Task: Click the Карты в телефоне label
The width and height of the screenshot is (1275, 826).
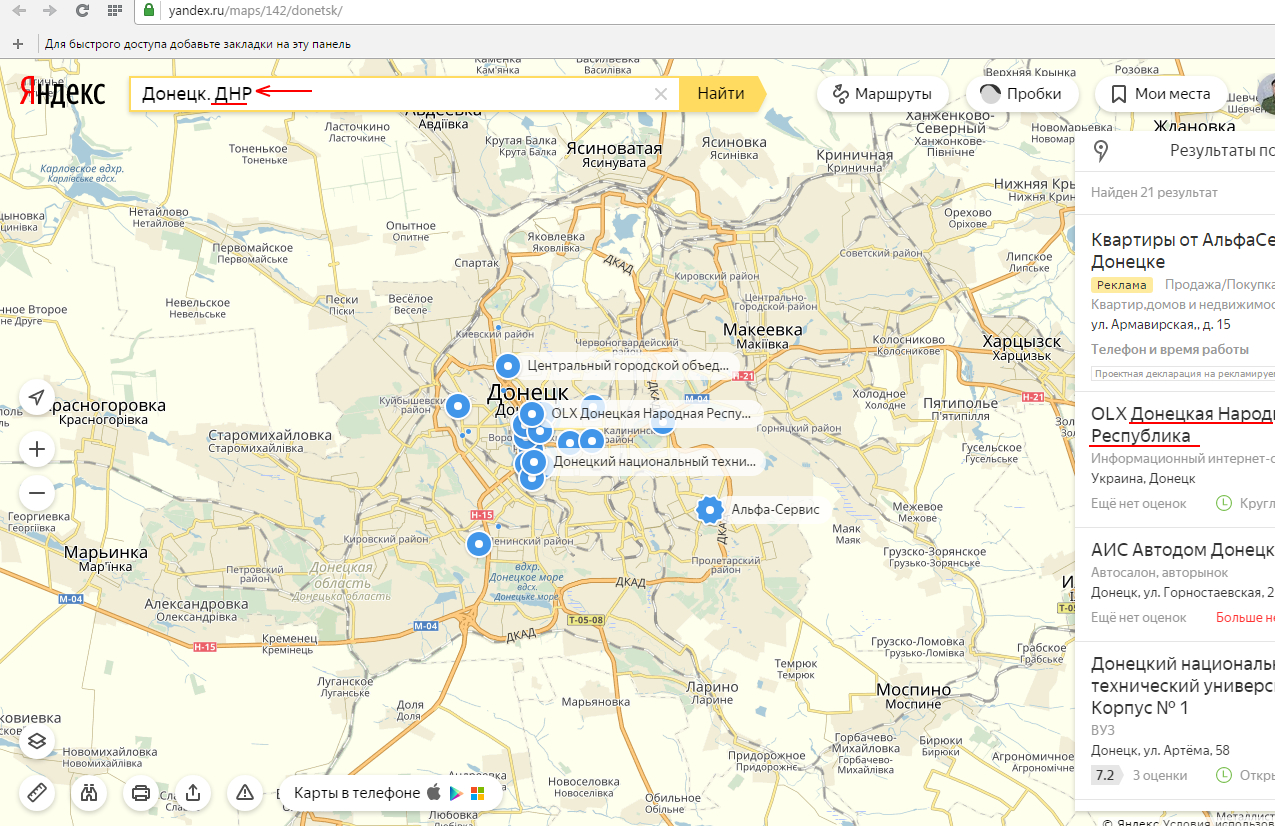Action: (x=357, y=793)
